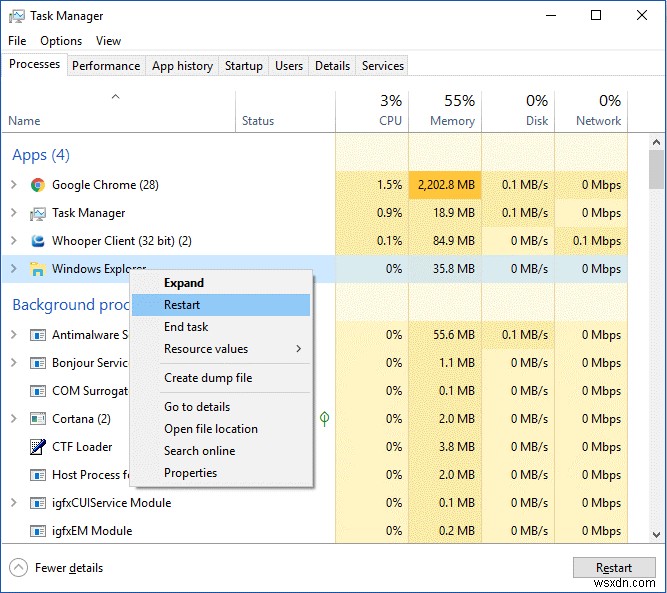The width and height of the screenshot is (667, 593).
Task: Switch to the App history tab
Action: pos(182,66)
